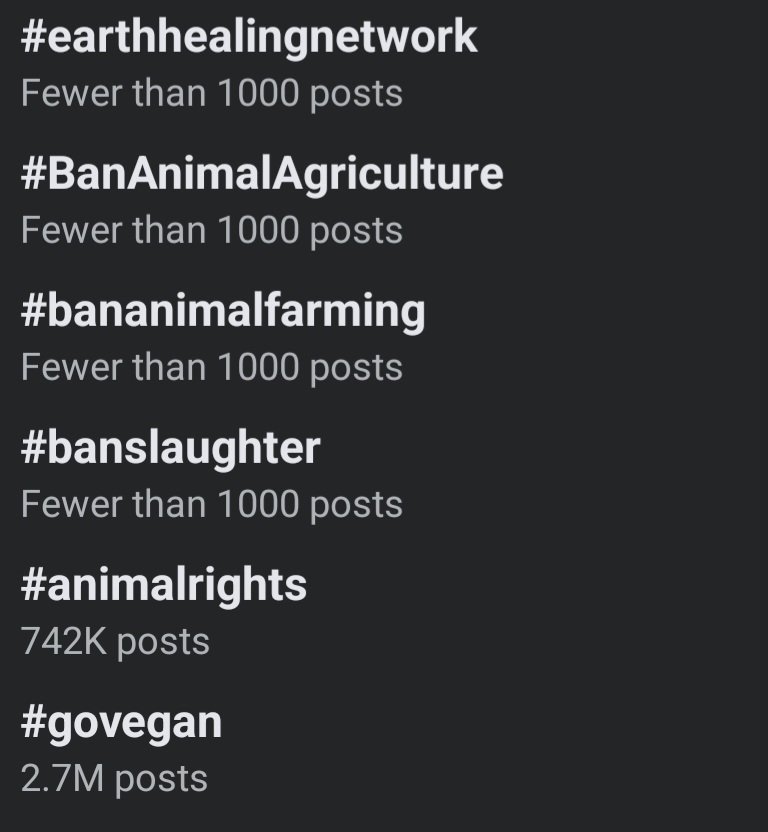Click the "742K posts" label

tap(115, 641)
